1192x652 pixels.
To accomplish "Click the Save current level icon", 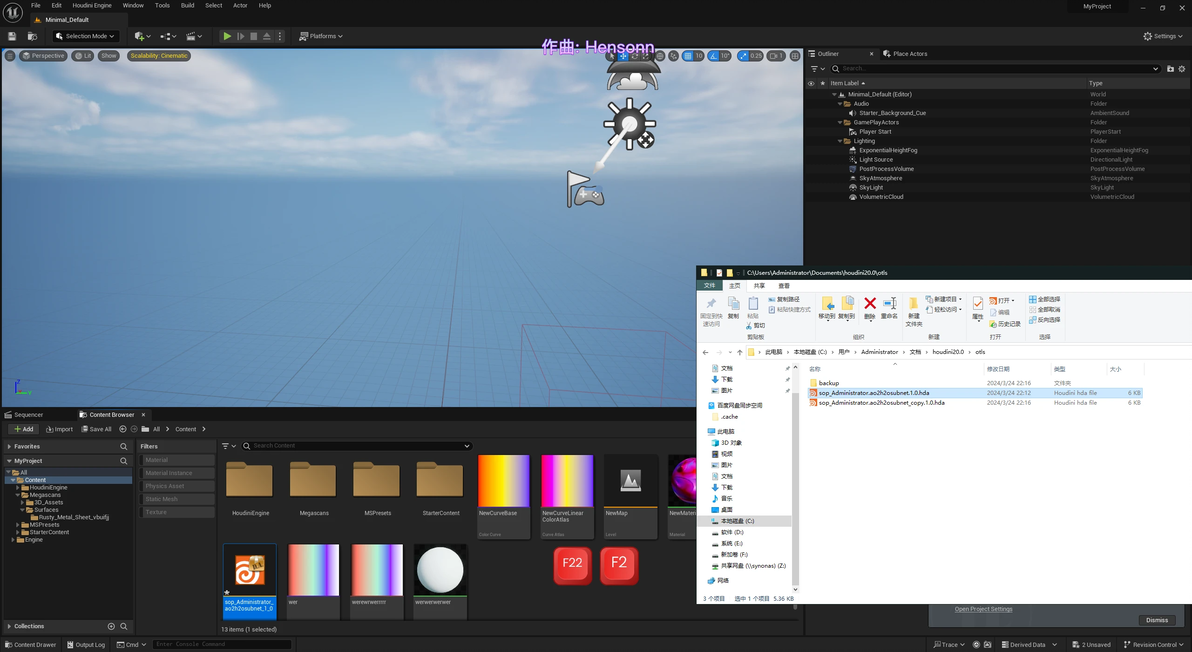I will click(12, 36).
